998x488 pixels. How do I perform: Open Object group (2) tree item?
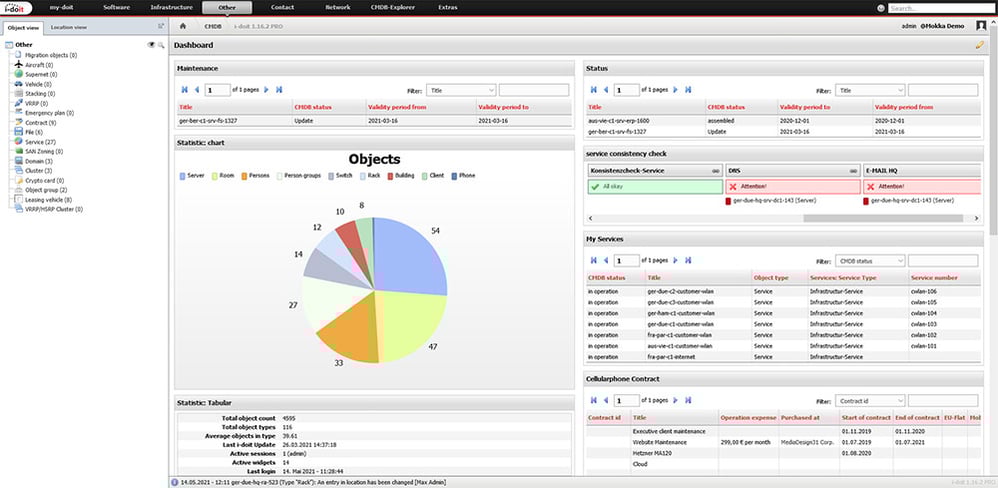click(46, 190)
